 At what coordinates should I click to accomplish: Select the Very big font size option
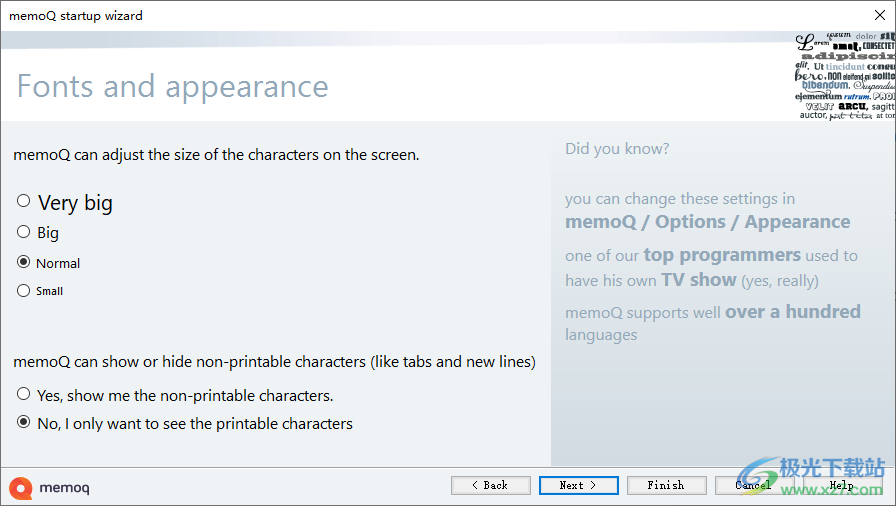pos(23,201)
